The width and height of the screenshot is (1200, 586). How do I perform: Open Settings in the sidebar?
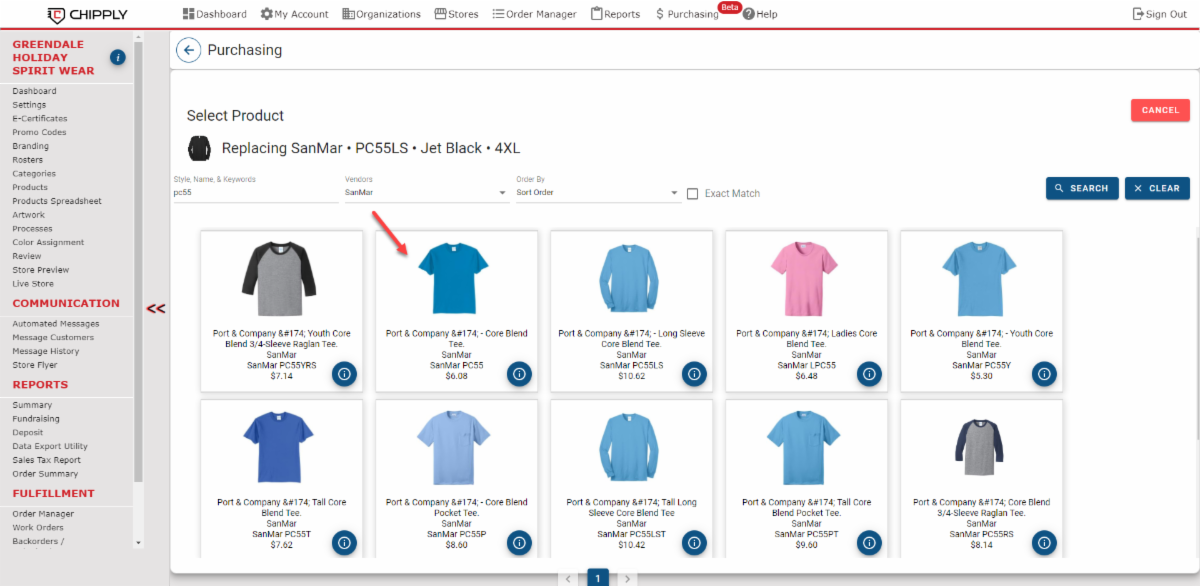[29, 105]
